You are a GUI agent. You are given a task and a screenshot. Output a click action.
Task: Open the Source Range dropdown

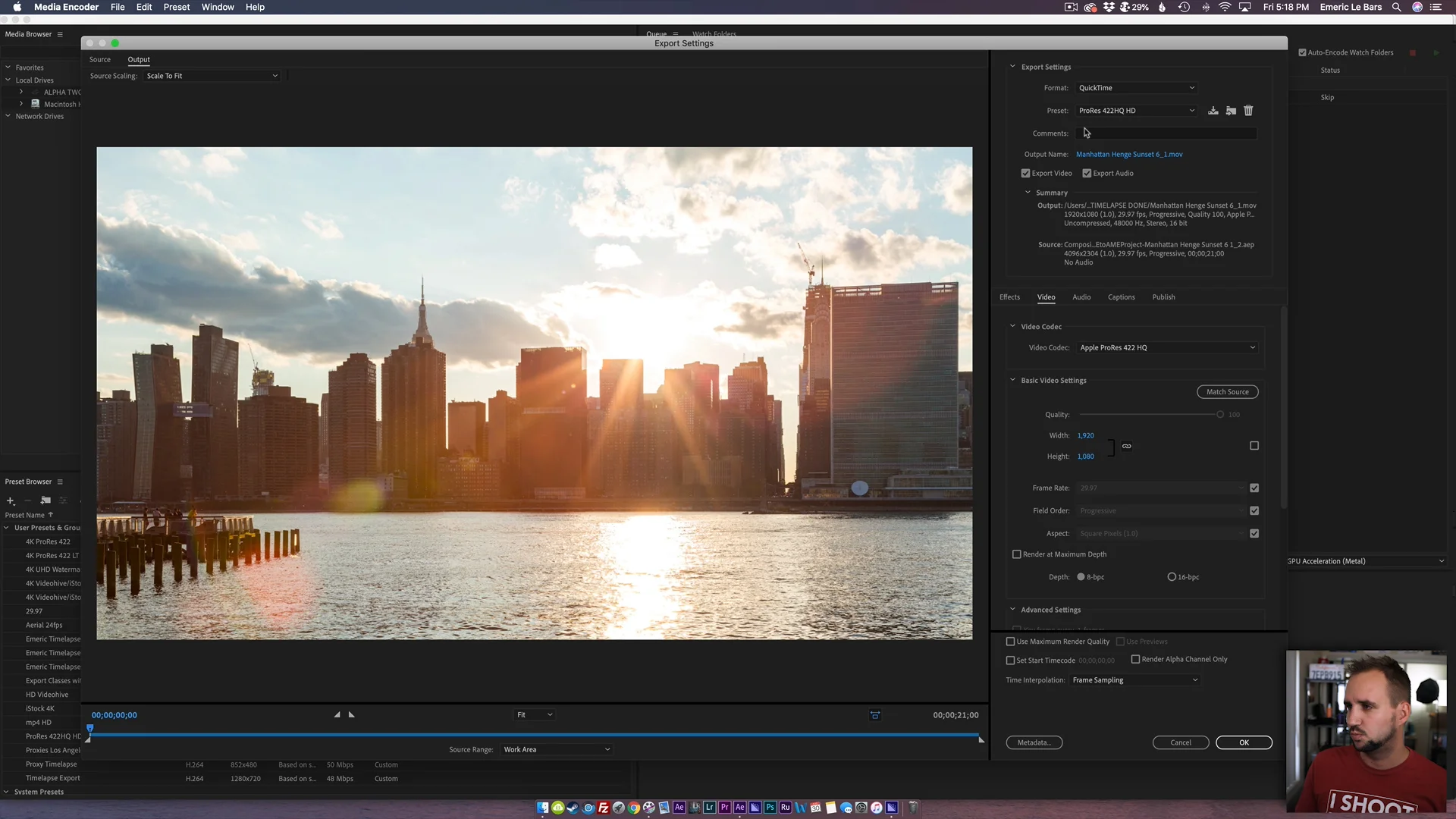click(x=556, y=750)
